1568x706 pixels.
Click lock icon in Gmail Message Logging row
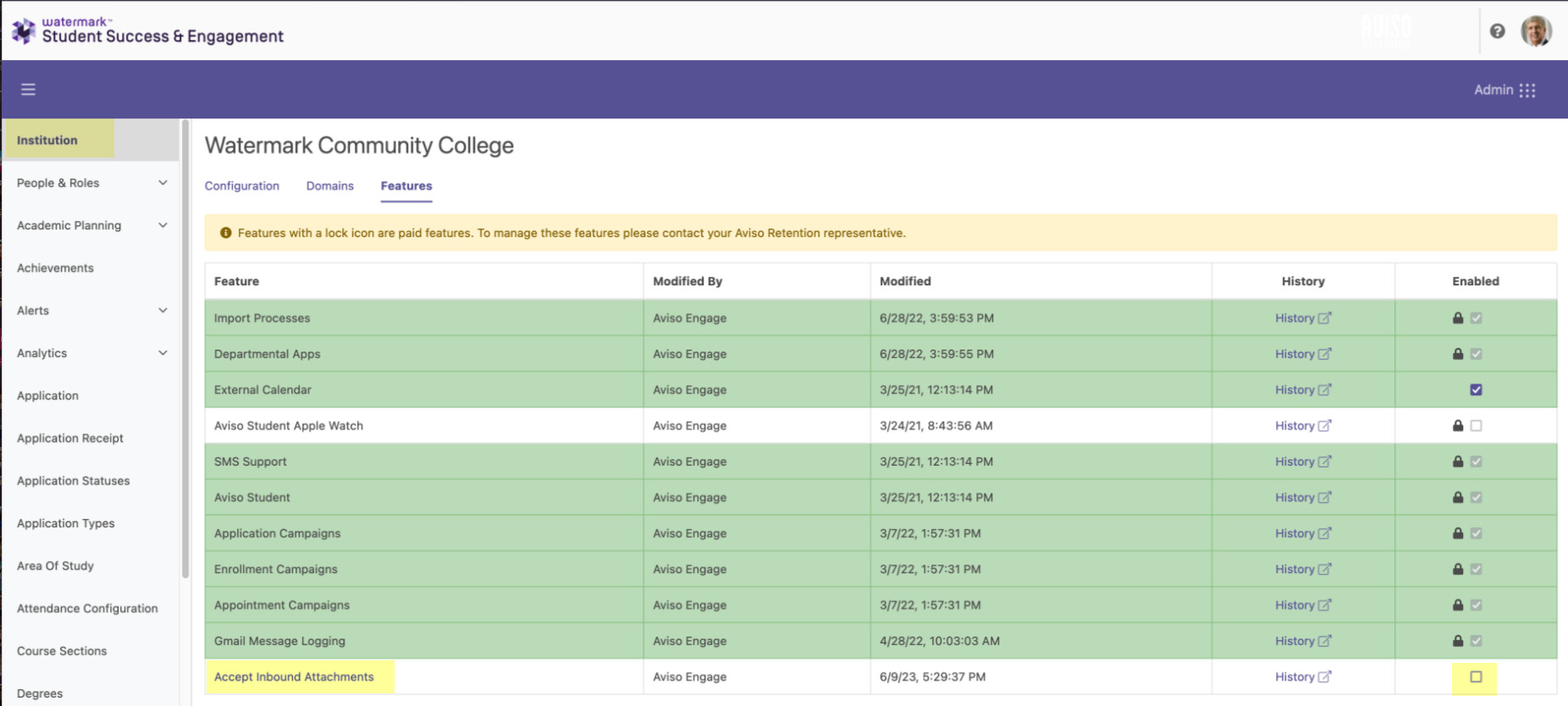click(1458, 641)
